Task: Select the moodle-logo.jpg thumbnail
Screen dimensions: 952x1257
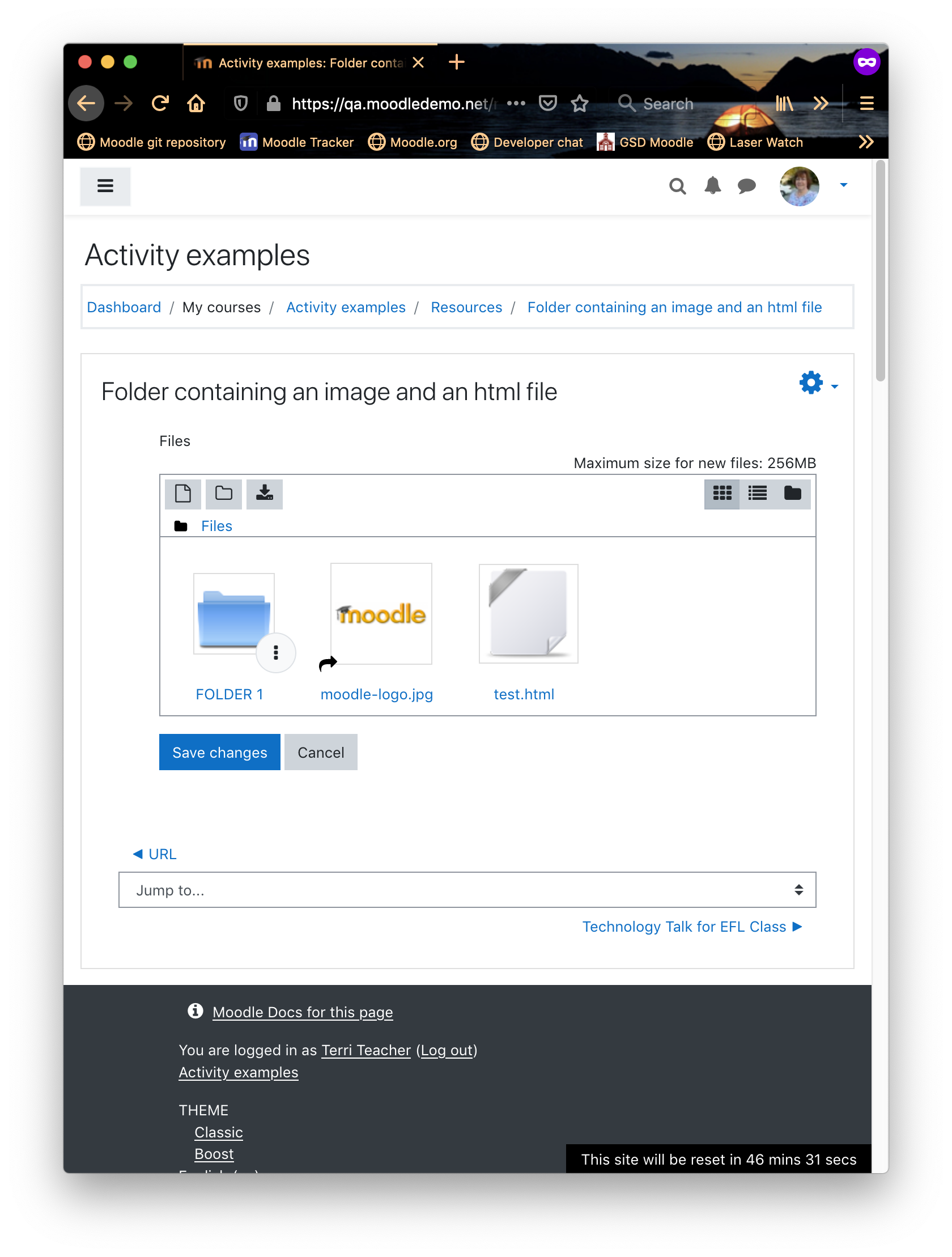Action: click(x=381, y=614)
